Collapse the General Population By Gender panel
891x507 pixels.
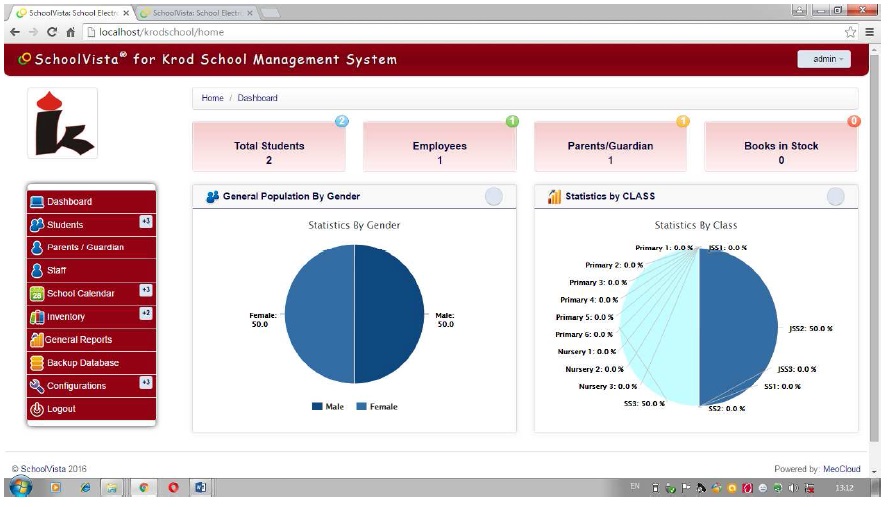point(493,196)
